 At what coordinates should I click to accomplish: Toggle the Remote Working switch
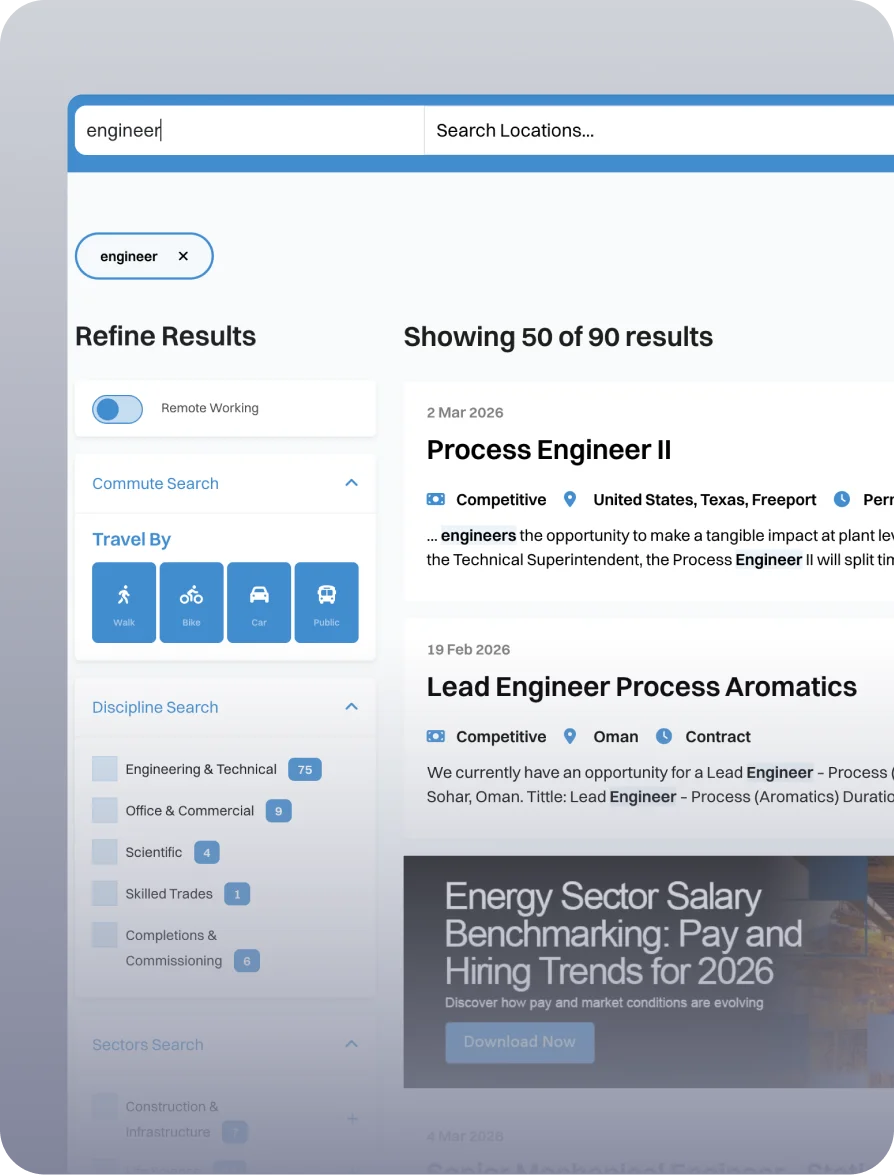pyautogui.click(x=118, y=409)
